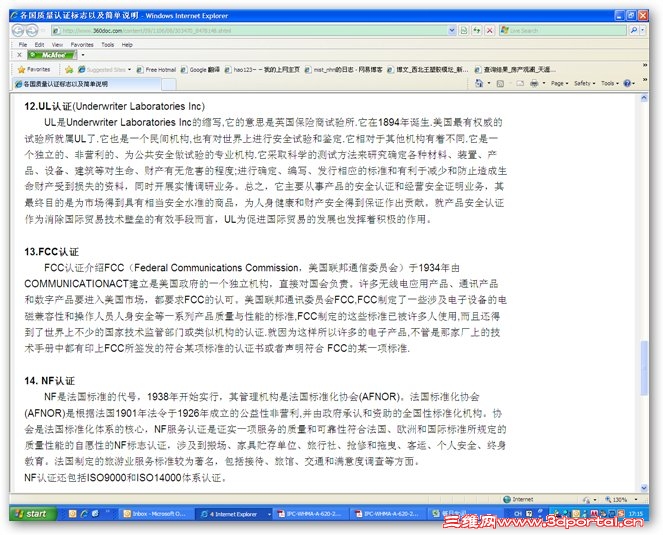Click the Feeds icon in the command bar
The width and height of the screenshot is (663, 535).
pyautogui.click(x=500, y=83)
